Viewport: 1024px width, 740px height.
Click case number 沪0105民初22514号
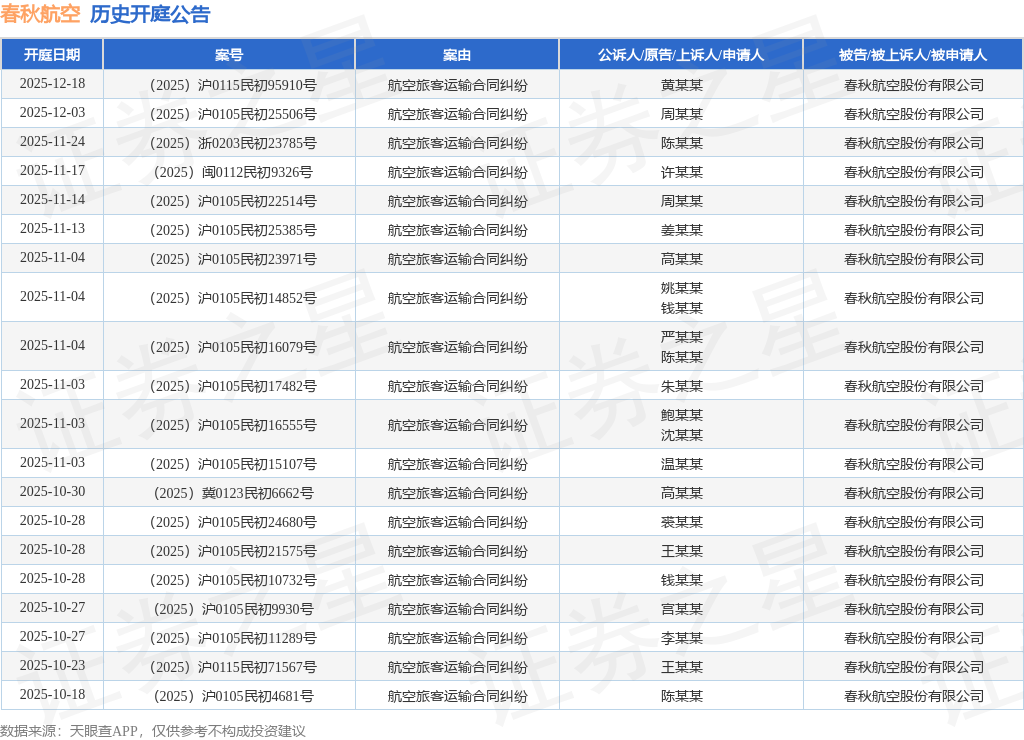click(x=233, y=201)
